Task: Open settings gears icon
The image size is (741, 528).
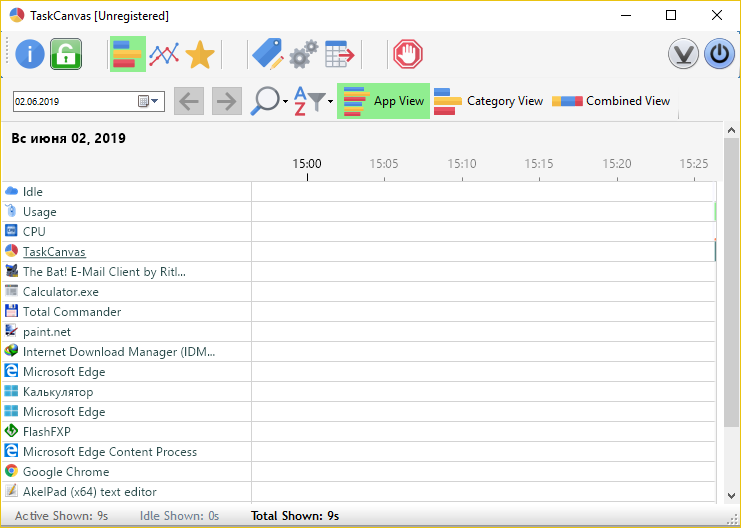Action: click(x=303, y=54)
